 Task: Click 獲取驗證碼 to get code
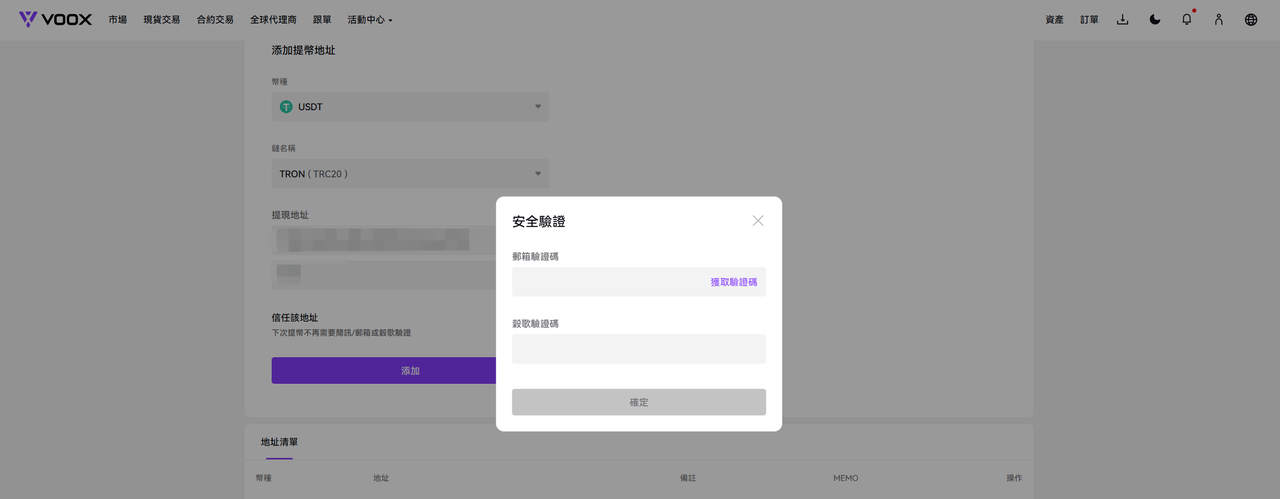734,282
